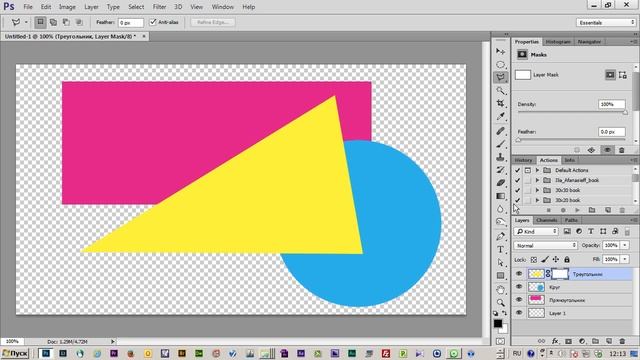Create a new group in Layers panel
Screen dimensions: 640x360
[595, 341]
